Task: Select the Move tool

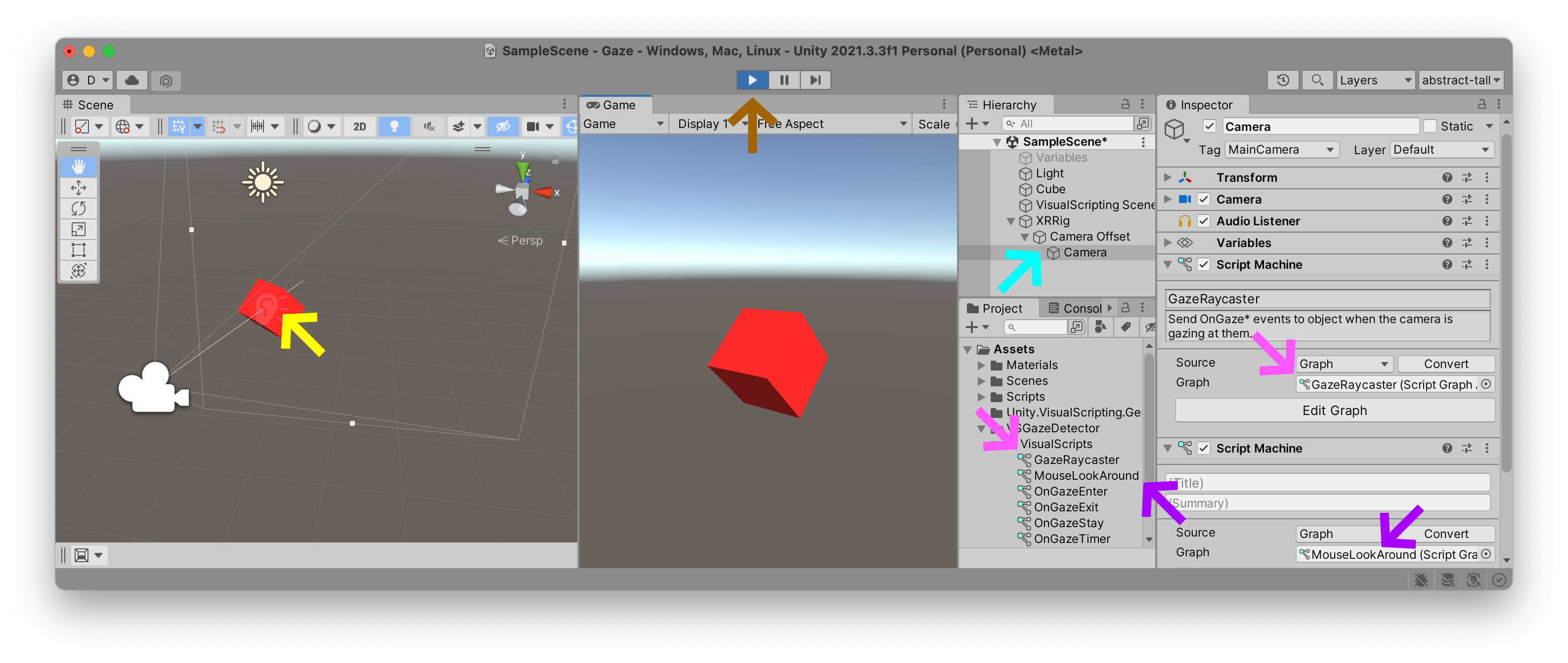Action: point(79,187)
